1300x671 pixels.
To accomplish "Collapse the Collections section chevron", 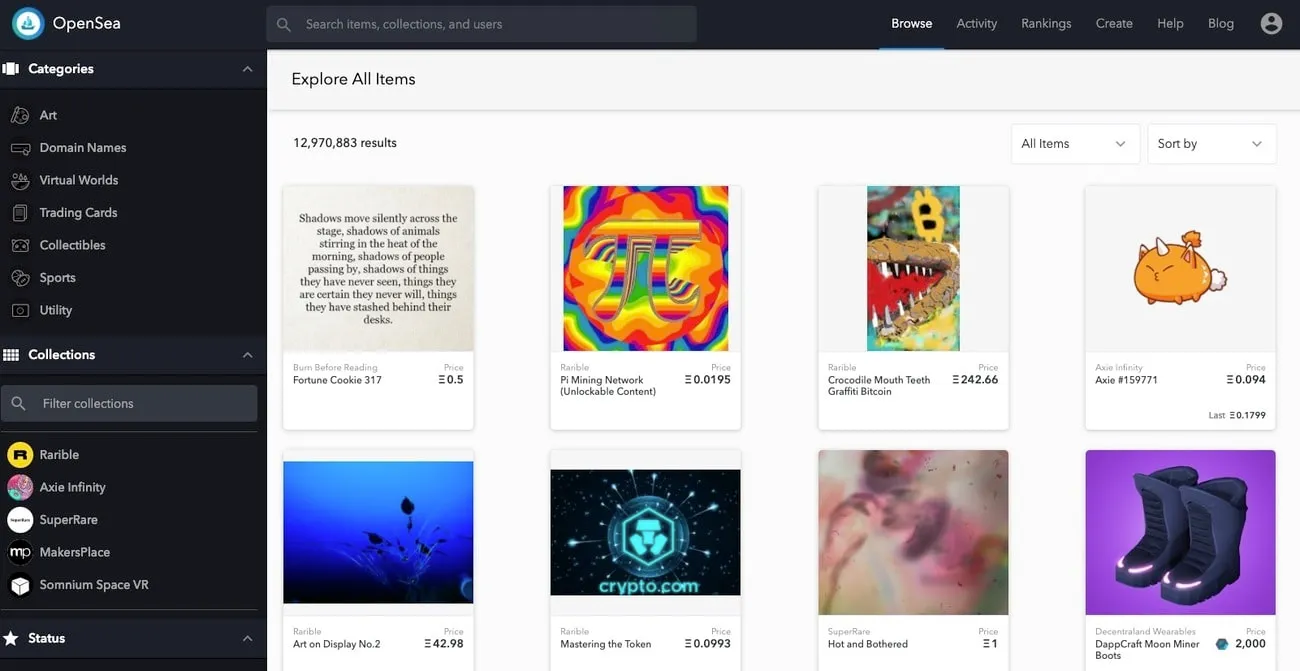I will pos(247,355).
